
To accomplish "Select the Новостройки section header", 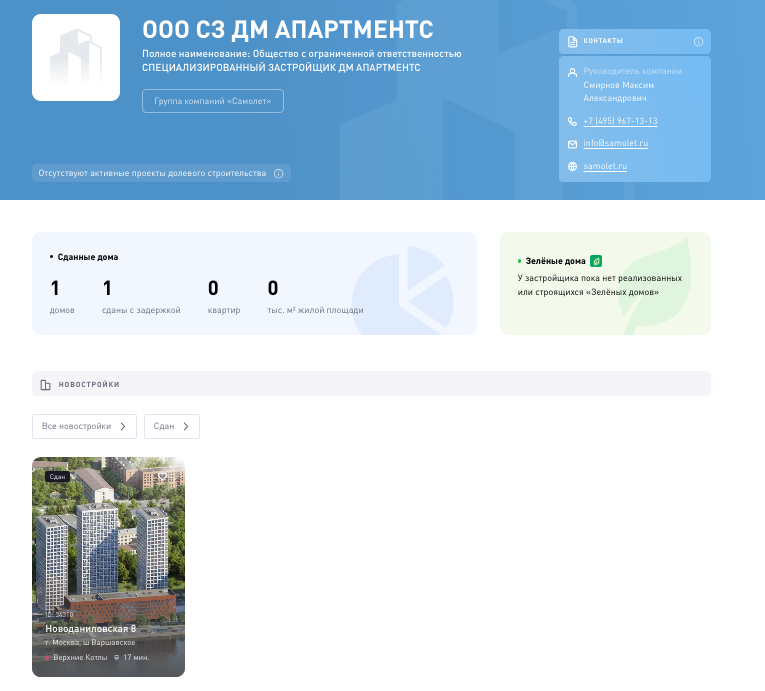I will (x=371, y=384).
